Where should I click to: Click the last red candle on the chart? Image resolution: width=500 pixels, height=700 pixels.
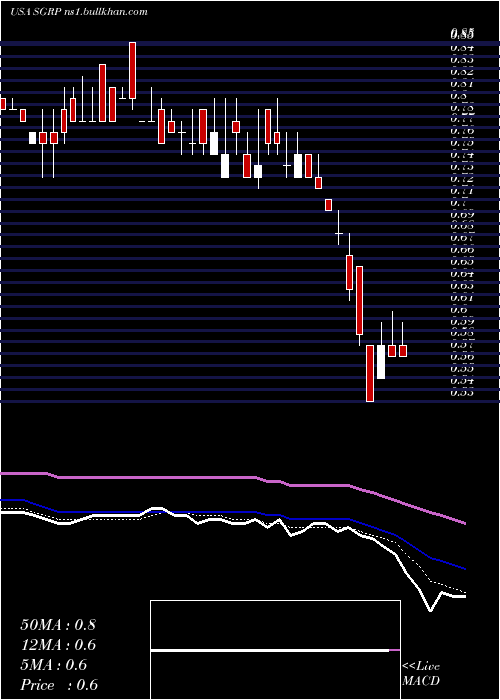(403, 351)
